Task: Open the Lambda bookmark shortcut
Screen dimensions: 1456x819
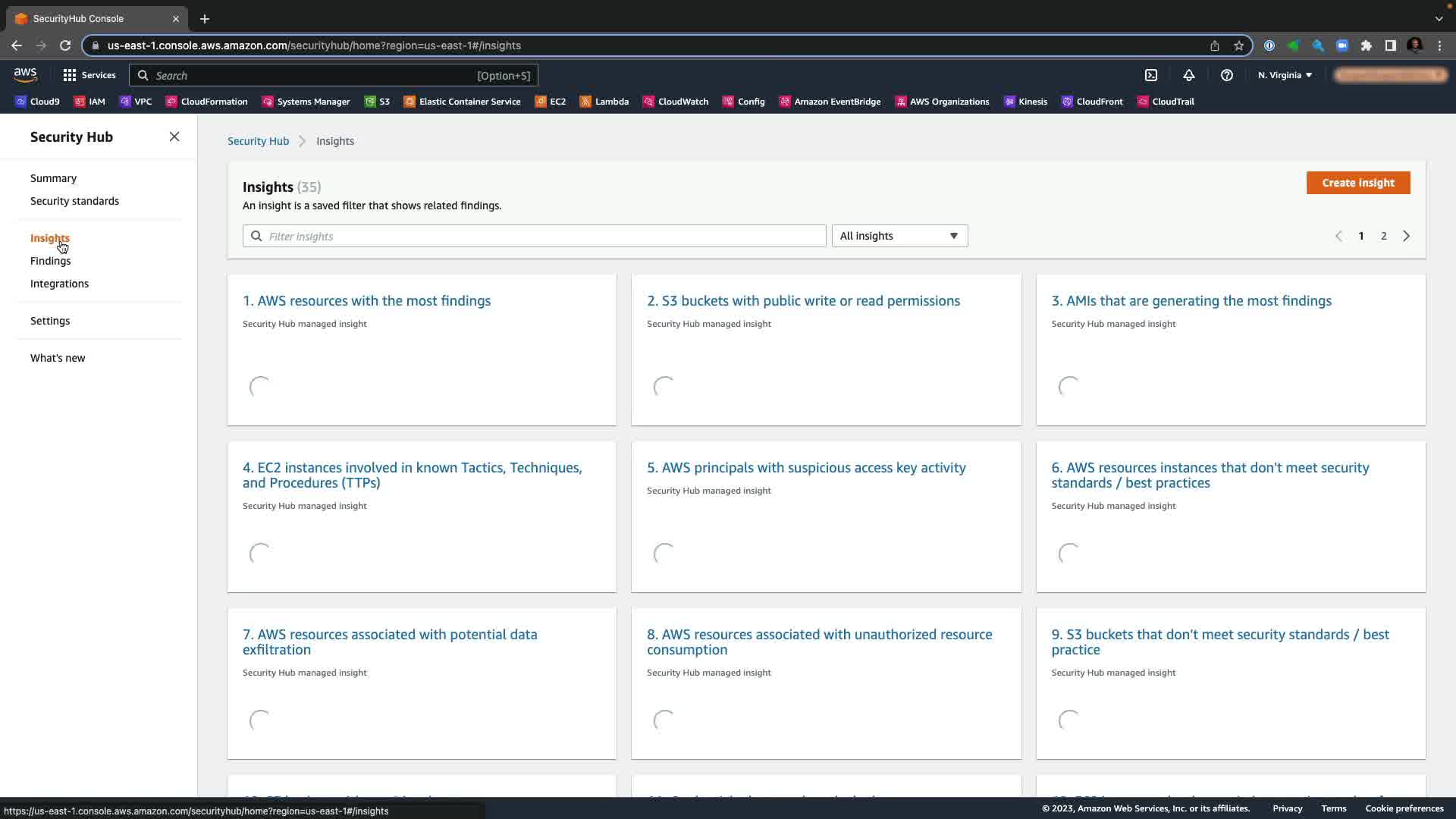Action: (x=604, y=102)
